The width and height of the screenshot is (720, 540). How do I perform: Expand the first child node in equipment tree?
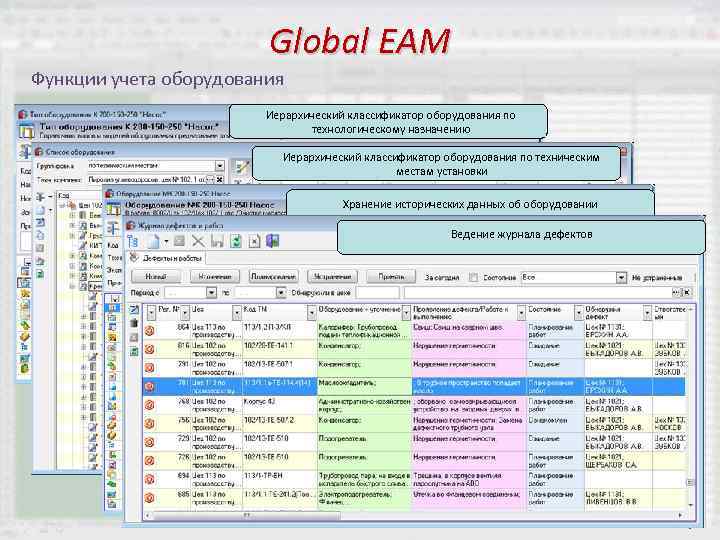(x=72, y=215)
